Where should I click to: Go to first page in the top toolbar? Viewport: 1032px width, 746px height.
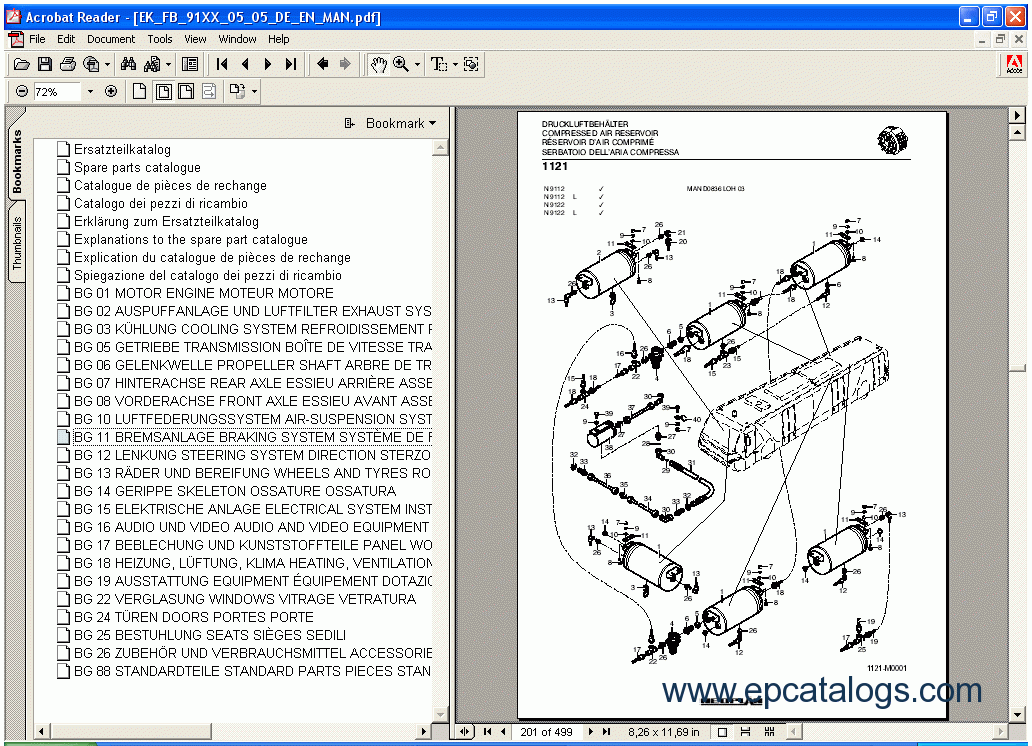click(222, 64)
